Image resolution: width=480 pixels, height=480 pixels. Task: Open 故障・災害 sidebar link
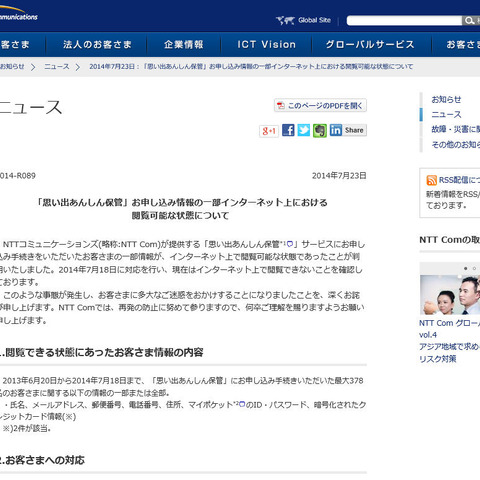coord(456,129)
